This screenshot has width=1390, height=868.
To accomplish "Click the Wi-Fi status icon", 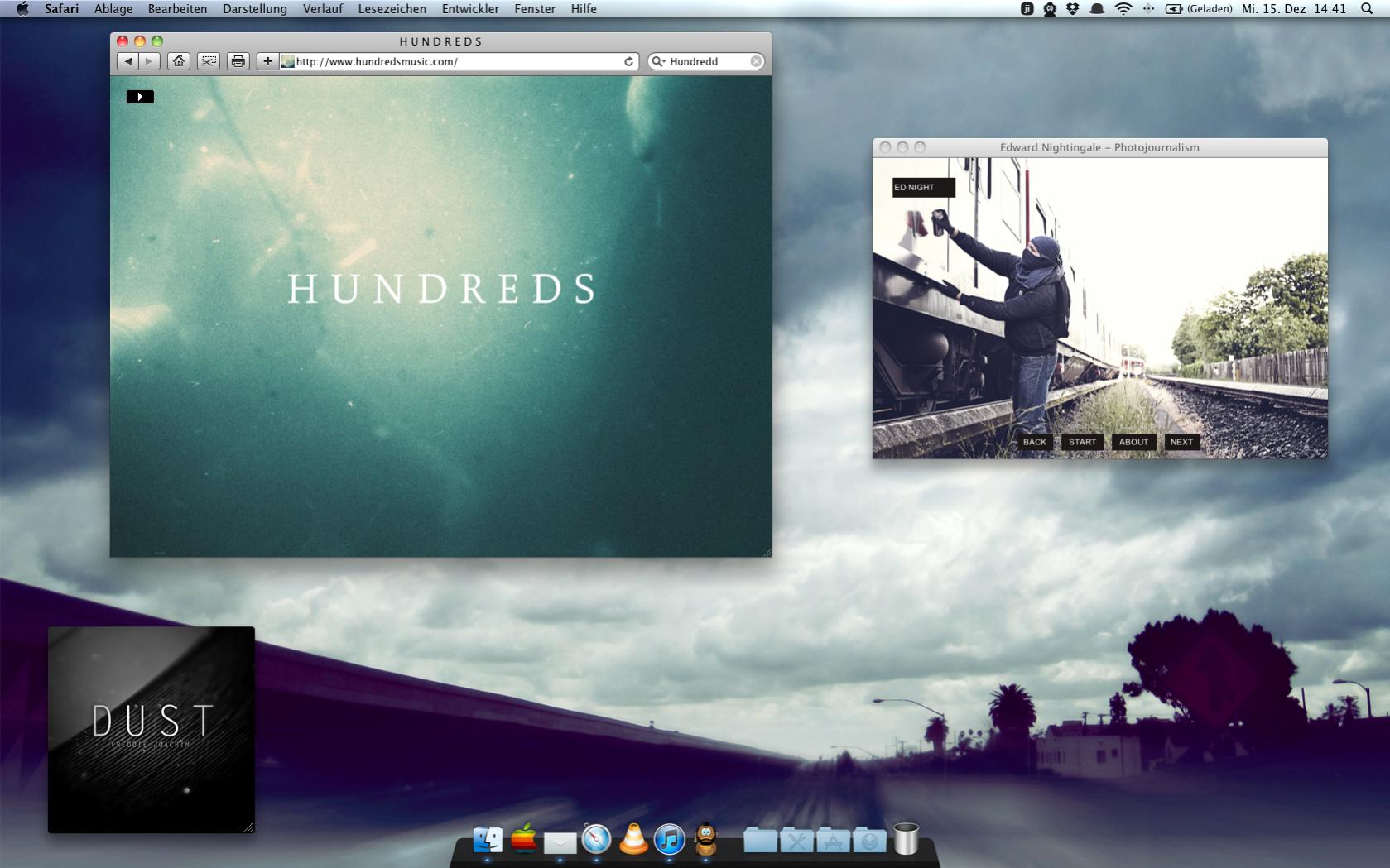I will 1123,9.
